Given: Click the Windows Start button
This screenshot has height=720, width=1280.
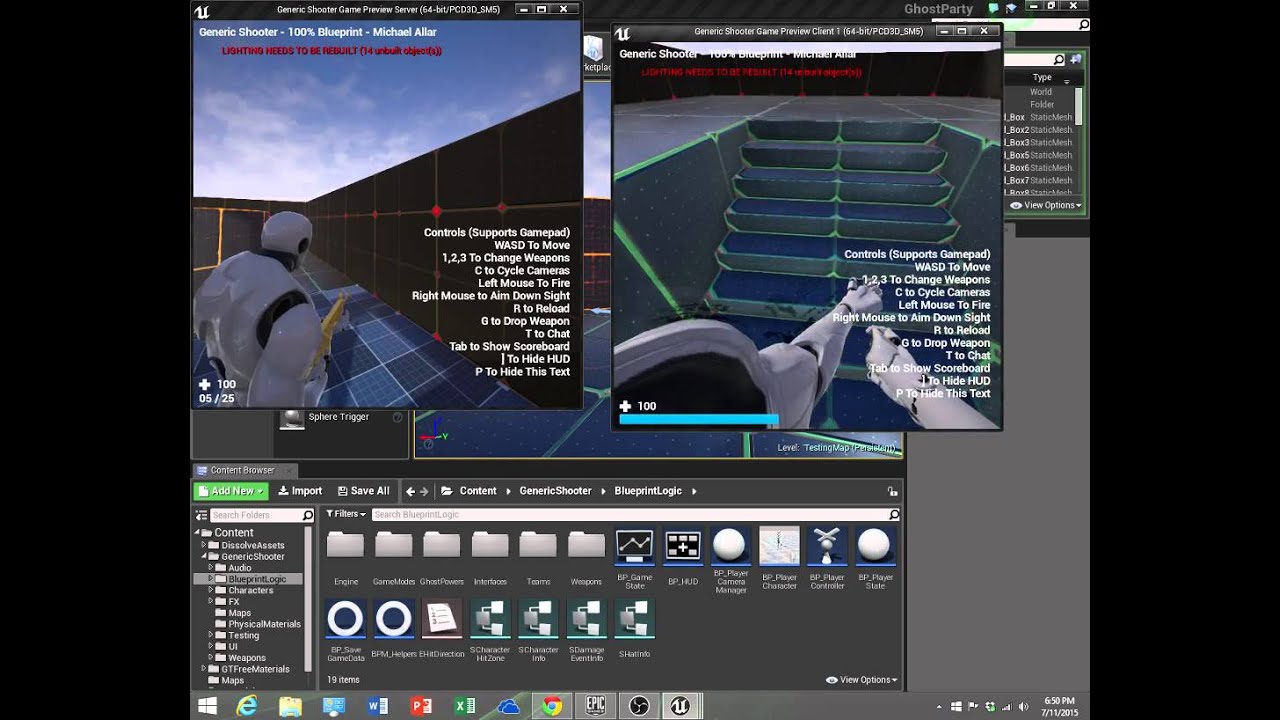Looking at the screenshot, I should pyautogui.click(x=207, y=706).
